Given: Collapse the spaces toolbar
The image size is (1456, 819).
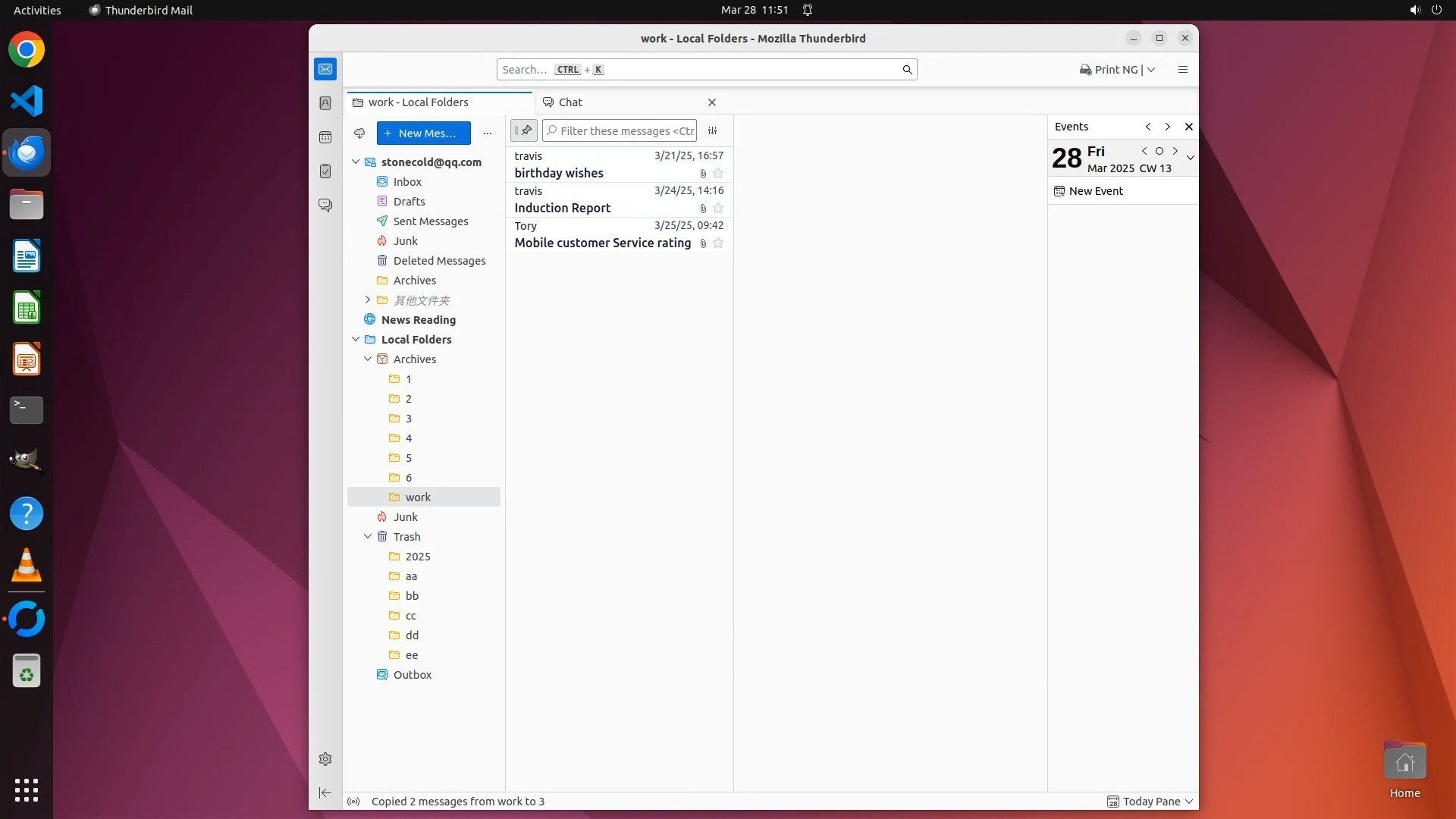Looking at the screenshot, I should coord(325,792).
